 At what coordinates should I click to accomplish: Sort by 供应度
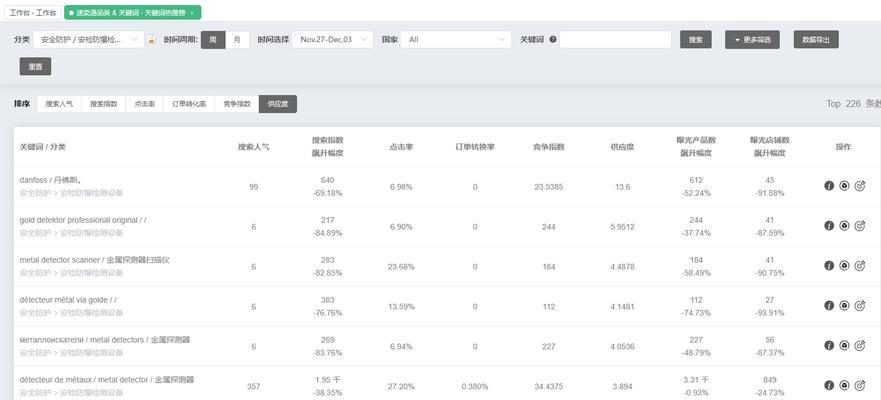pos(278,104)
